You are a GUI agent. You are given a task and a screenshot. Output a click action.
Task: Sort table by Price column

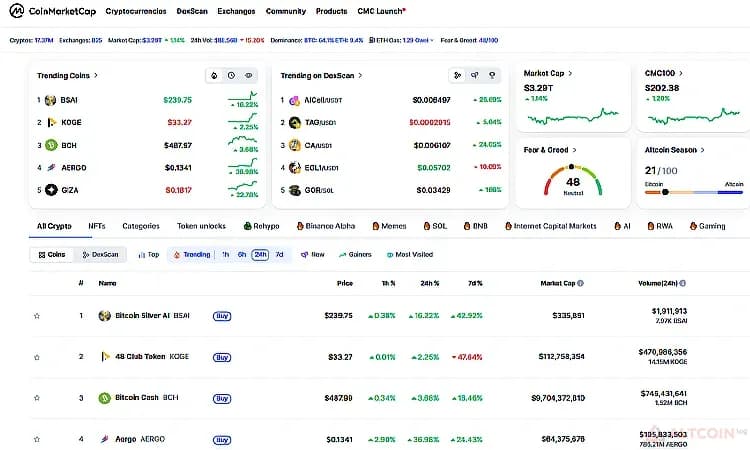[x=344, y=284]
